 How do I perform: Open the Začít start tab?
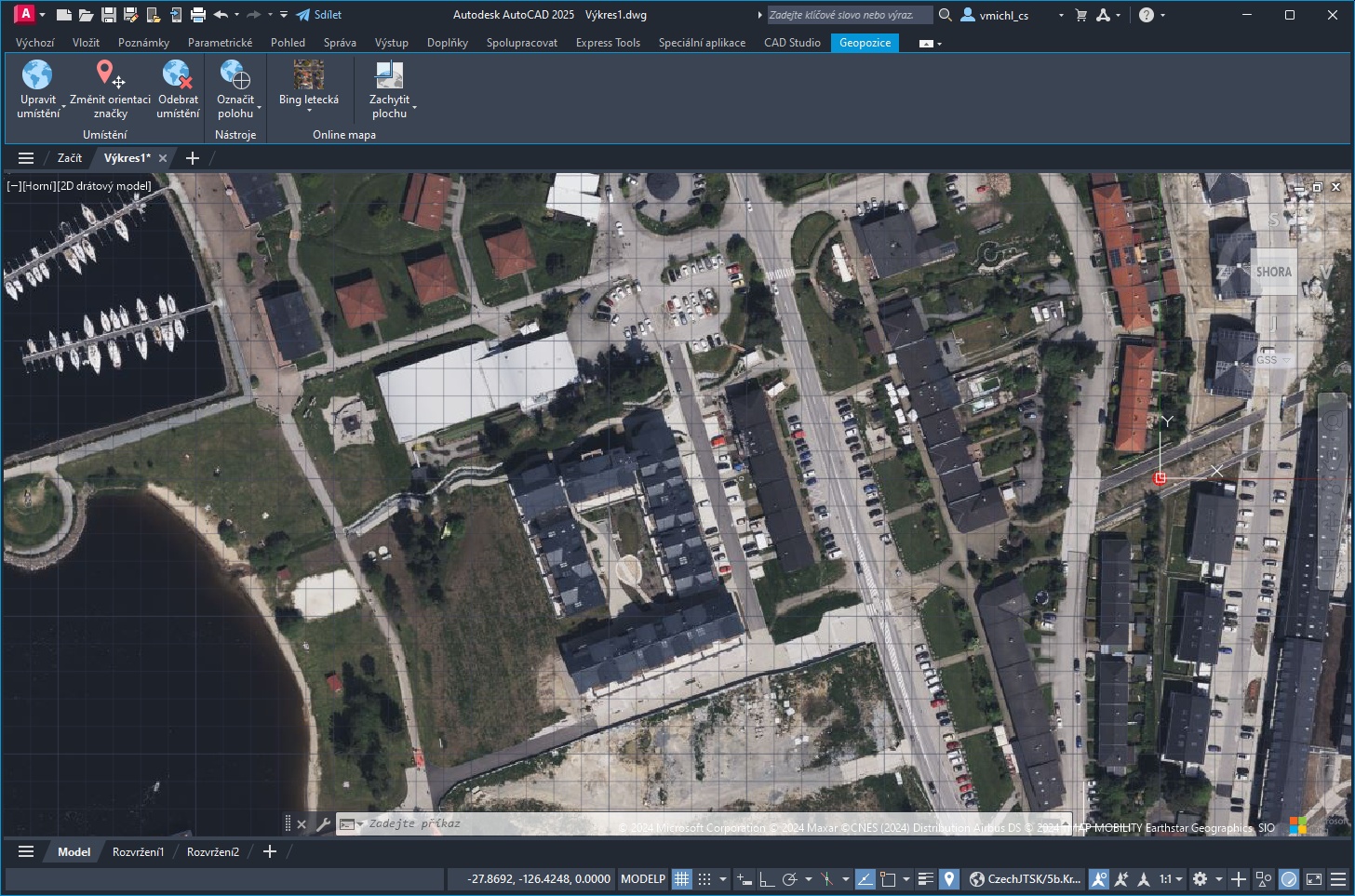coord(70,158)
